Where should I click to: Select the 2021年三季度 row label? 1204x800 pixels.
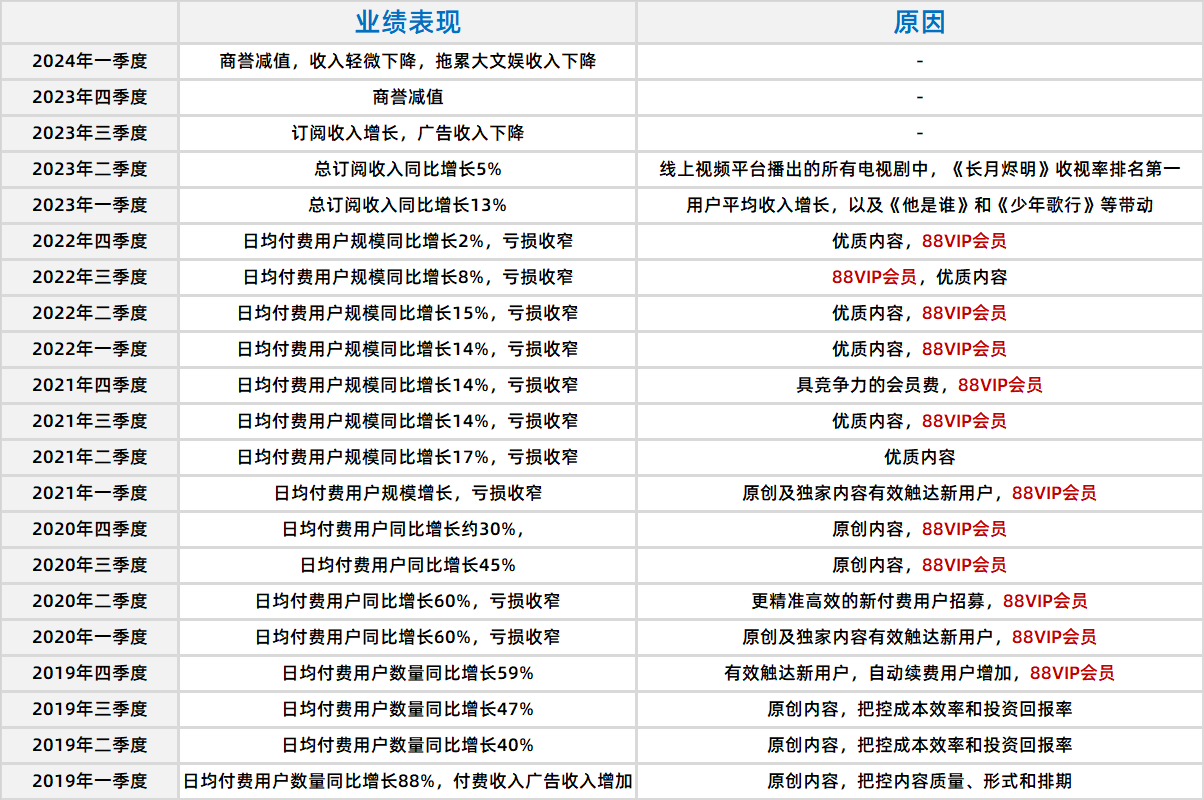pyautogui.click(x=90, y=421)
